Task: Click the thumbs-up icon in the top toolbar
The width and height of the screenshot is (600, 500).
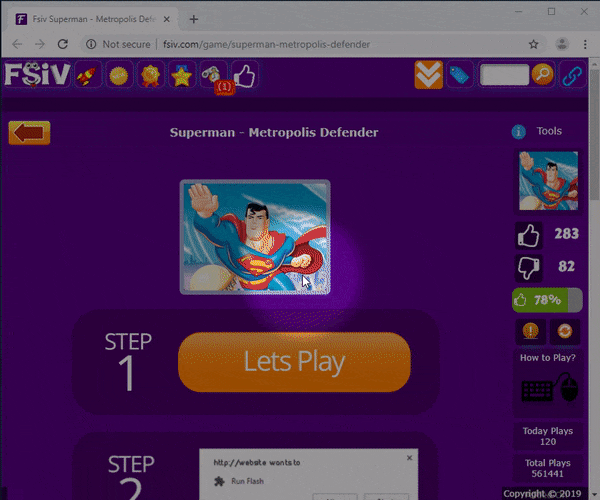Action: [244, 75]
